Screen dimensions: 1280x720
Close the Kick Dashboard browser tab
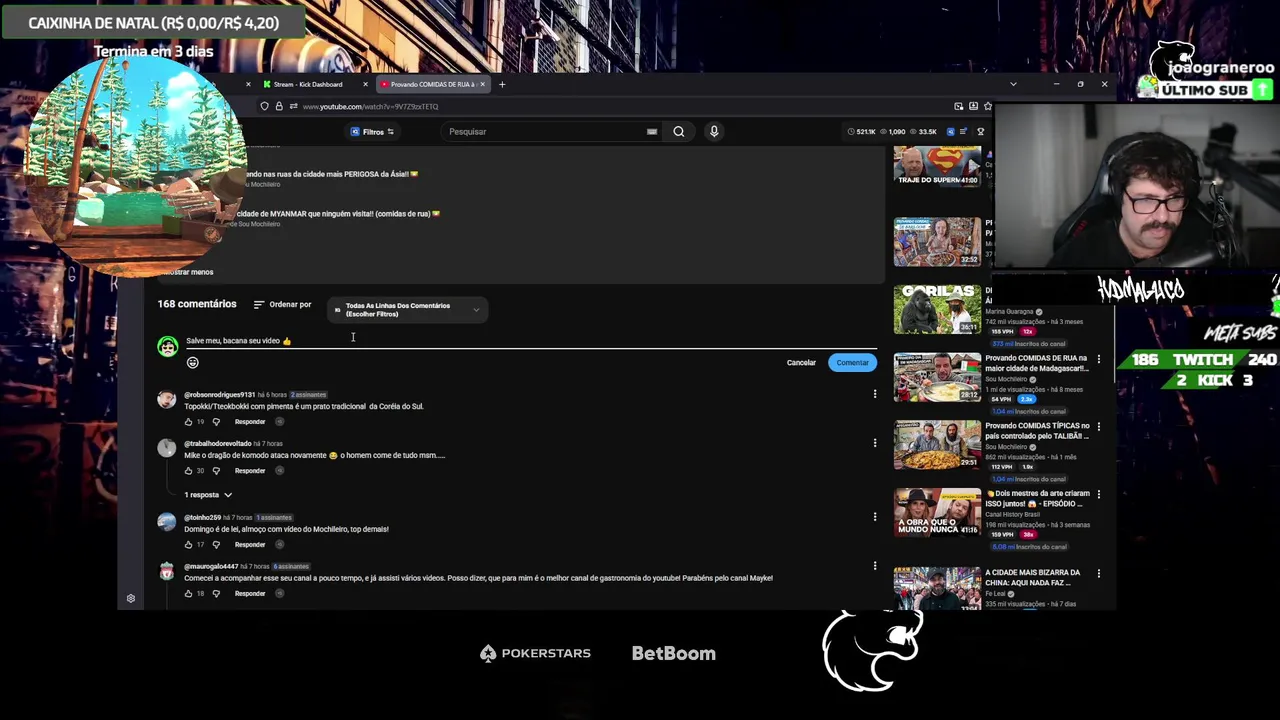(365, 84)
